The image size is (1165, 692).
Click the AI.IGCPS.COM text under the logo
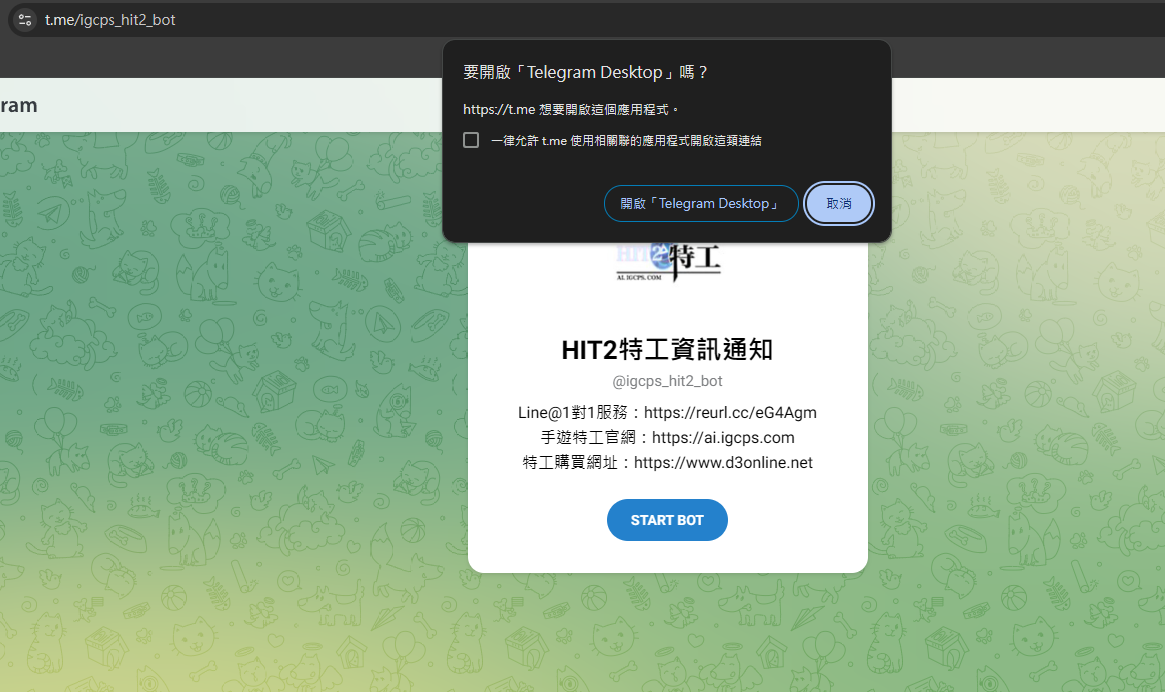640,279
